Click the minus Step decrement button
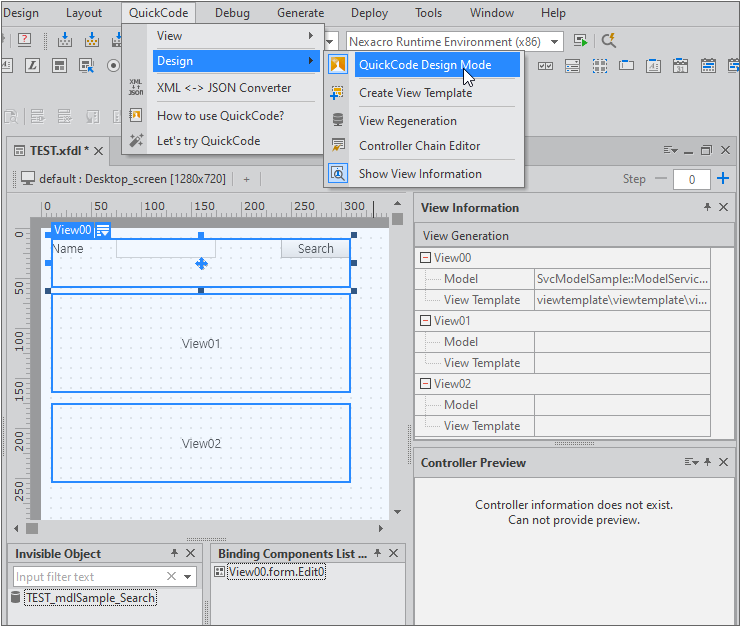 661,179
